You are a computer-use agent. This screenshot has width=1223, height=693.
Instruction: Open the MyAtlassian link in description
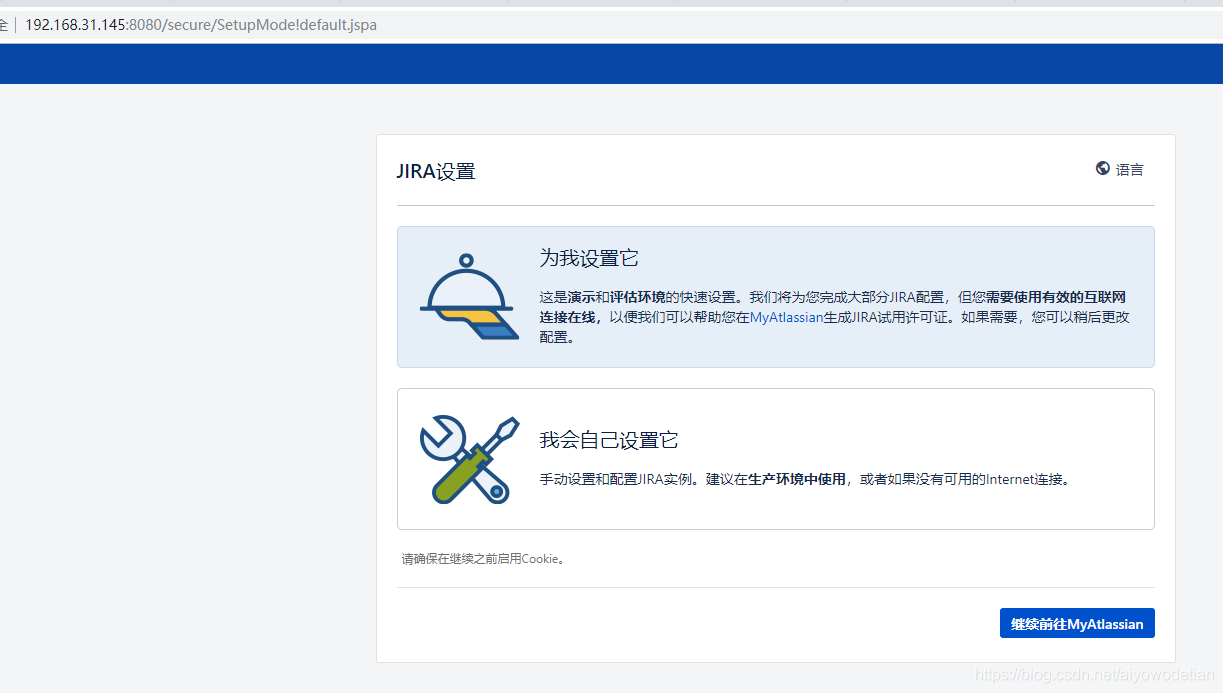[x=786, y=317]
